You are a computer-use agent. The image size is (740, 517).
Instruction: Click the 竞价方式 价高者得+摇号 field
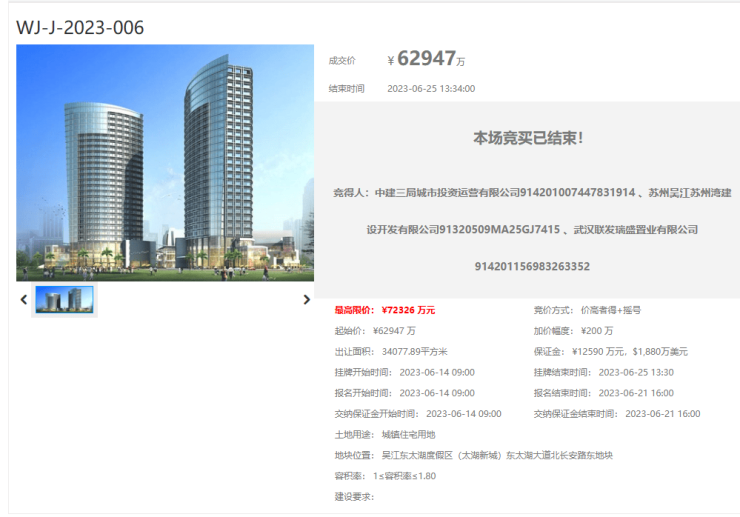pyautogui.click(x=587, y=310)
